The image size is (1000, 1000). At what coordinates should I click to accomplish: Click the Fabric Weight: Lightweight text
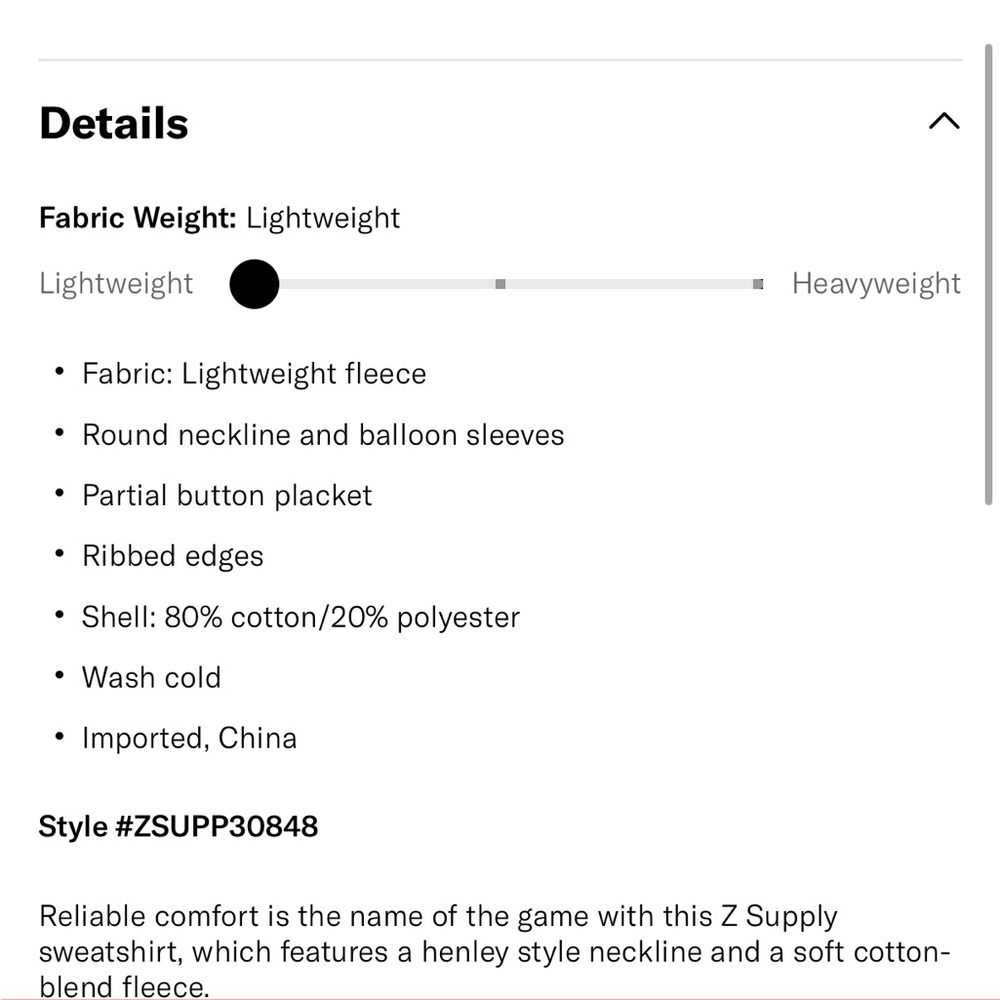(x=219, y=218)
